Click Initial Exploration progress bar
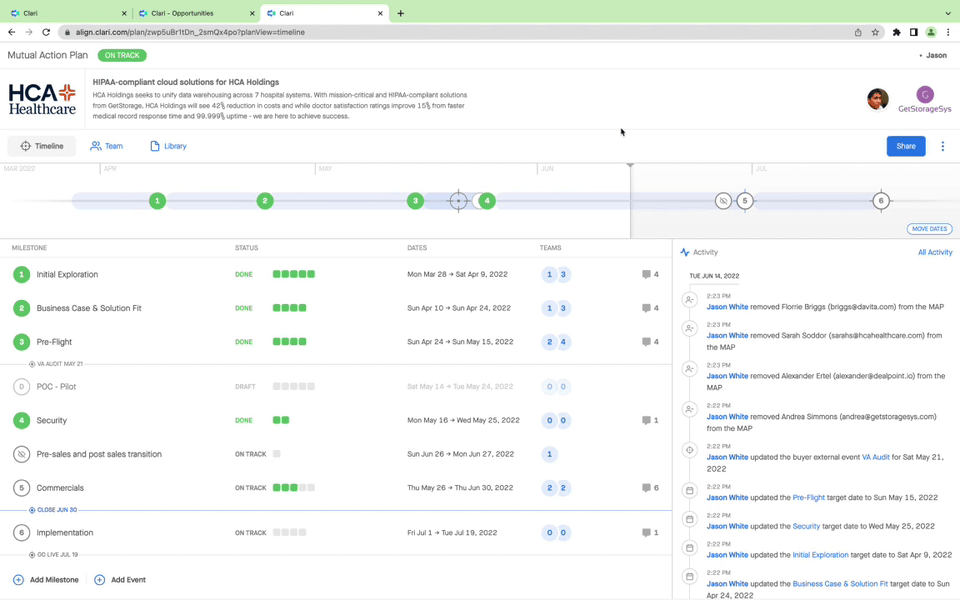The height and width of the screenshot is (600, 960). tap(294, 274)
